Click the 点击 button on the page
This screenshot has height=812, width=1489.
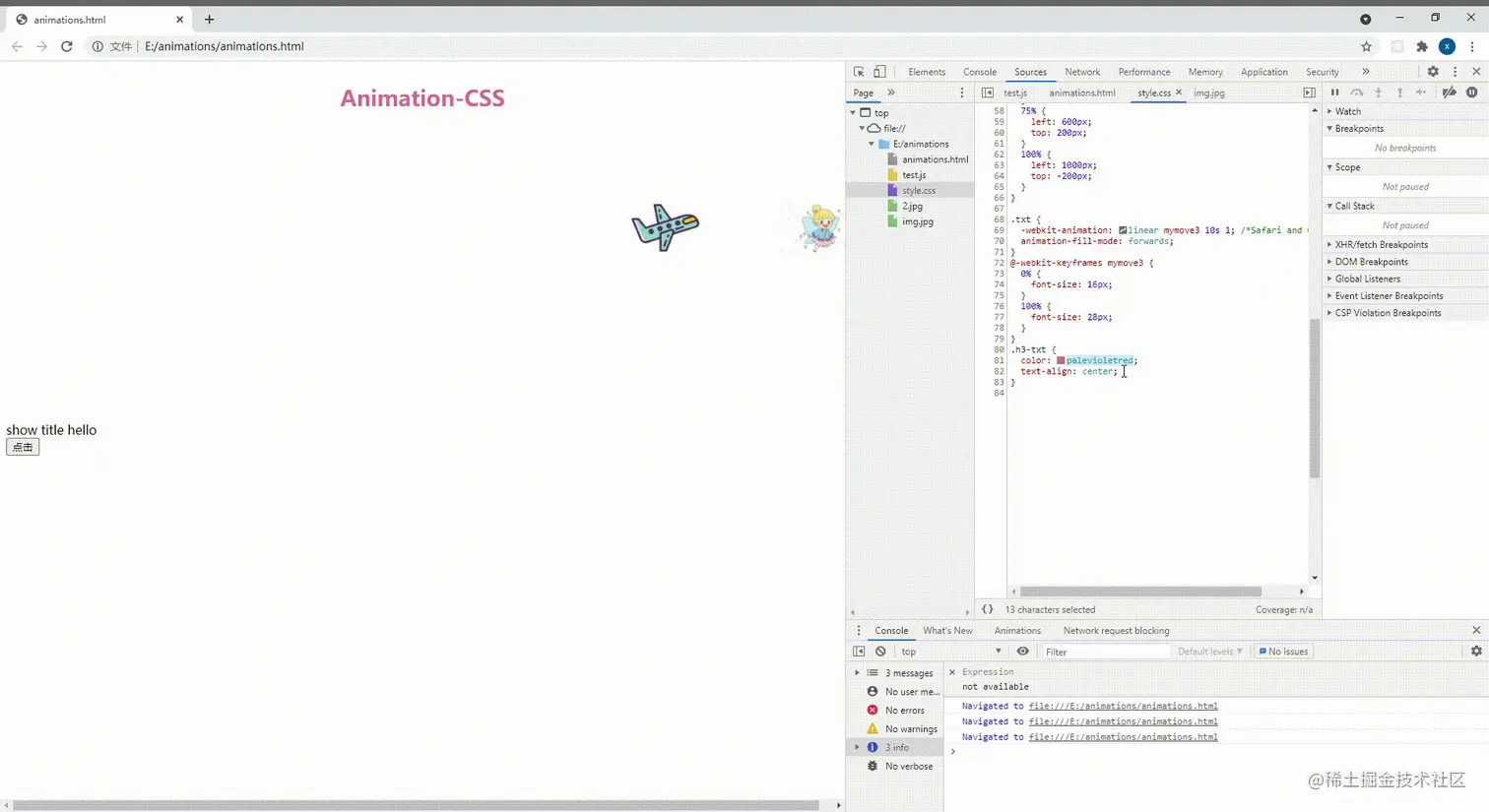click(23, 447)
